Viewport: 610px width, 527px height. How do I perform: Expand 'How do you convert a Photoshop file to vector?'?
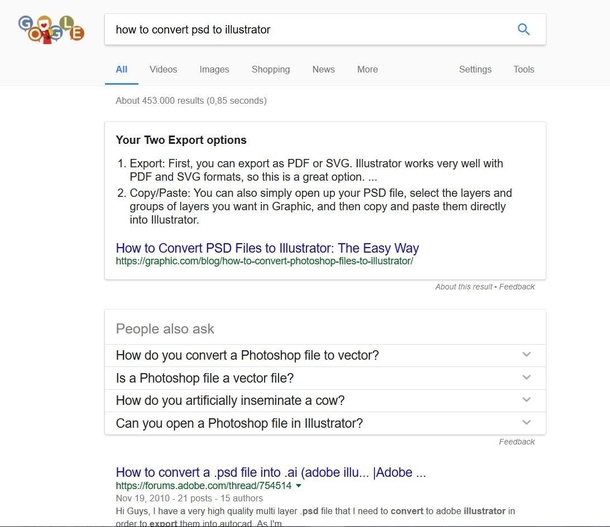[325, 355]
